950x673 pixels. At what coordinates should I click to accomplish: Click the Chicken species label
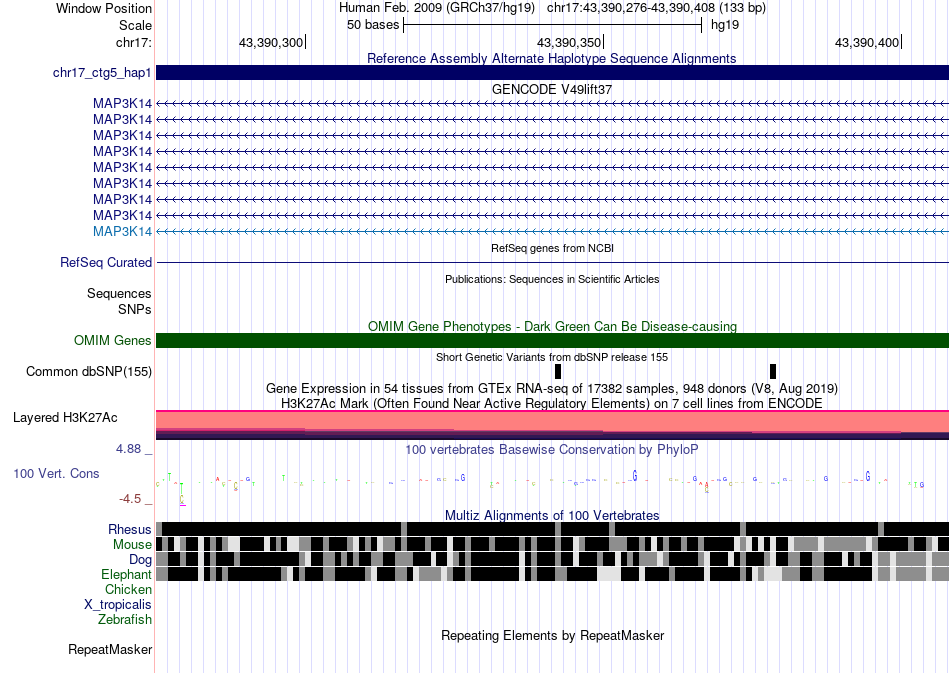tap(128, 589)
